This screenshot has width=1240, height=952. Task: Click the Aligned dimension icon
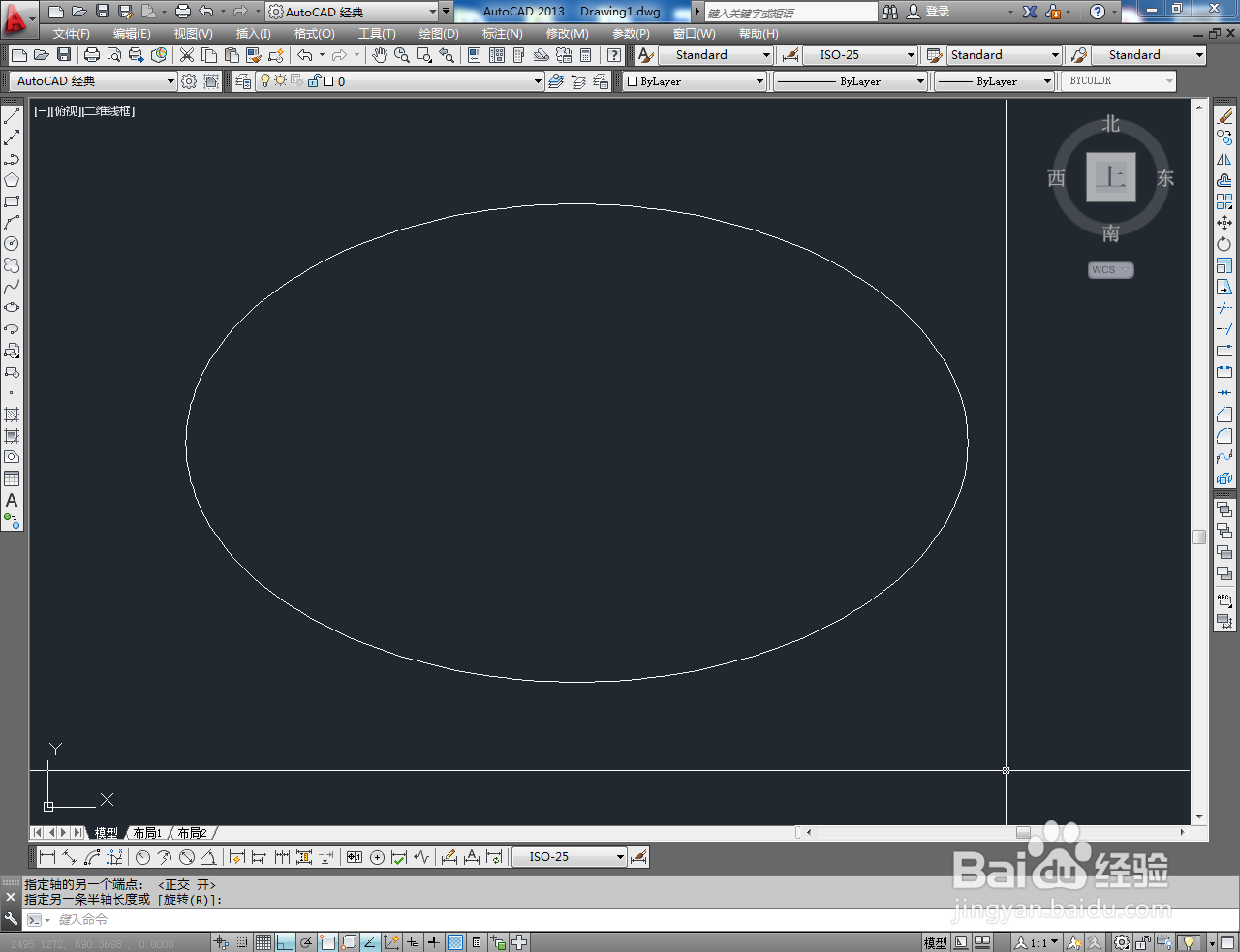(70, 857)
